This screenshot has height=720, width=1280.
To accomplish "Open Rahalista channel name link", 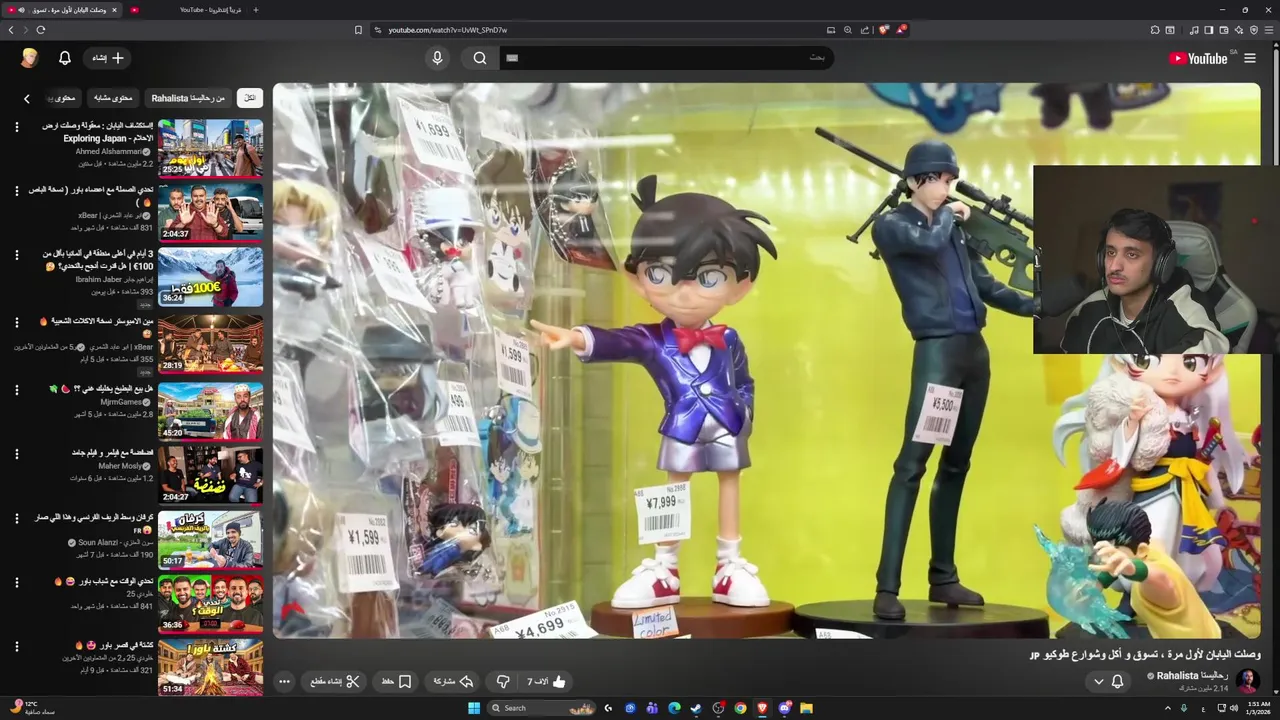I will 1192,676.
